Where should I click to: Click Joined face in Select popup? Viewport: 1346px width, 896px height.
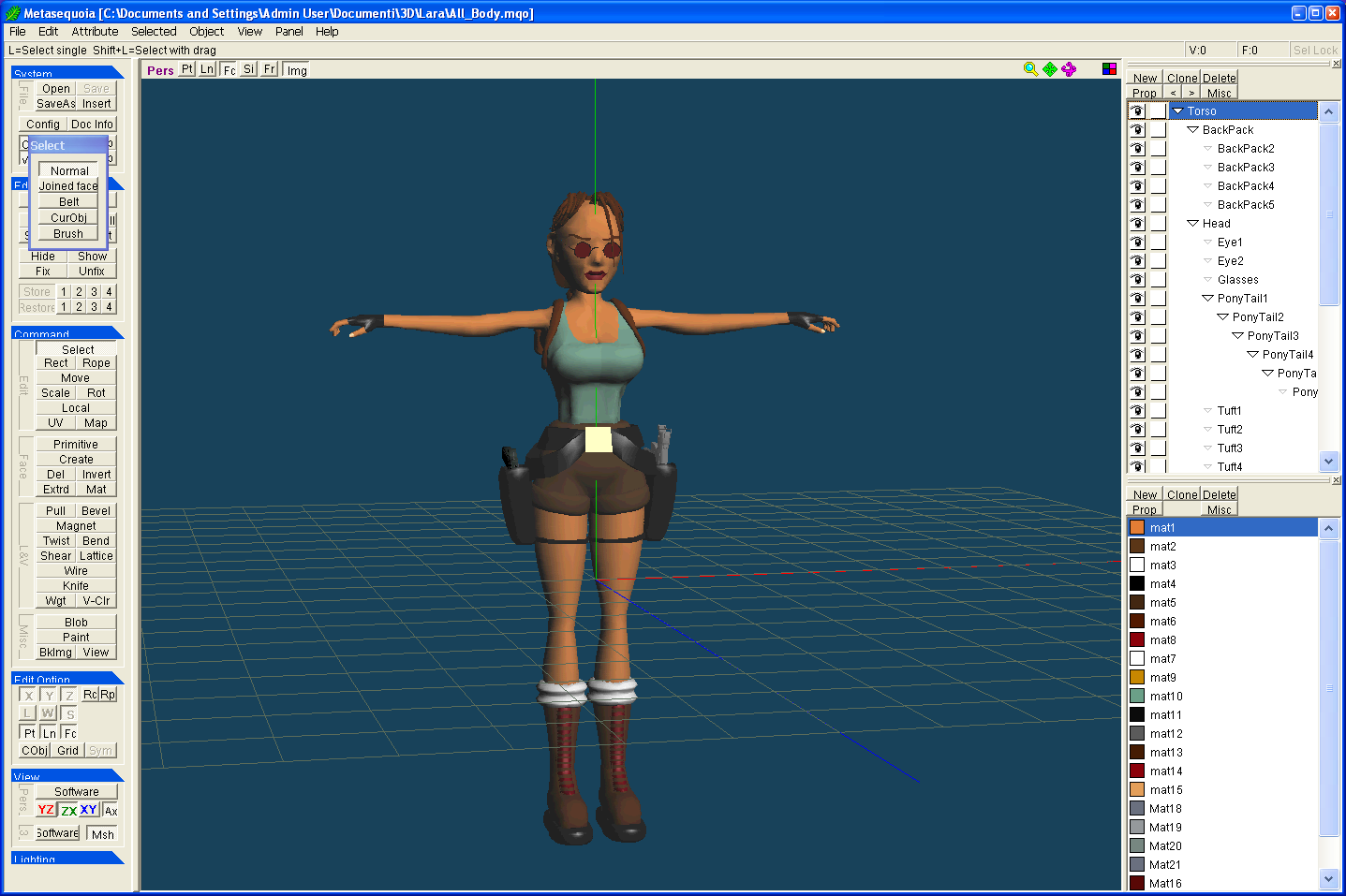pos(68,186)
